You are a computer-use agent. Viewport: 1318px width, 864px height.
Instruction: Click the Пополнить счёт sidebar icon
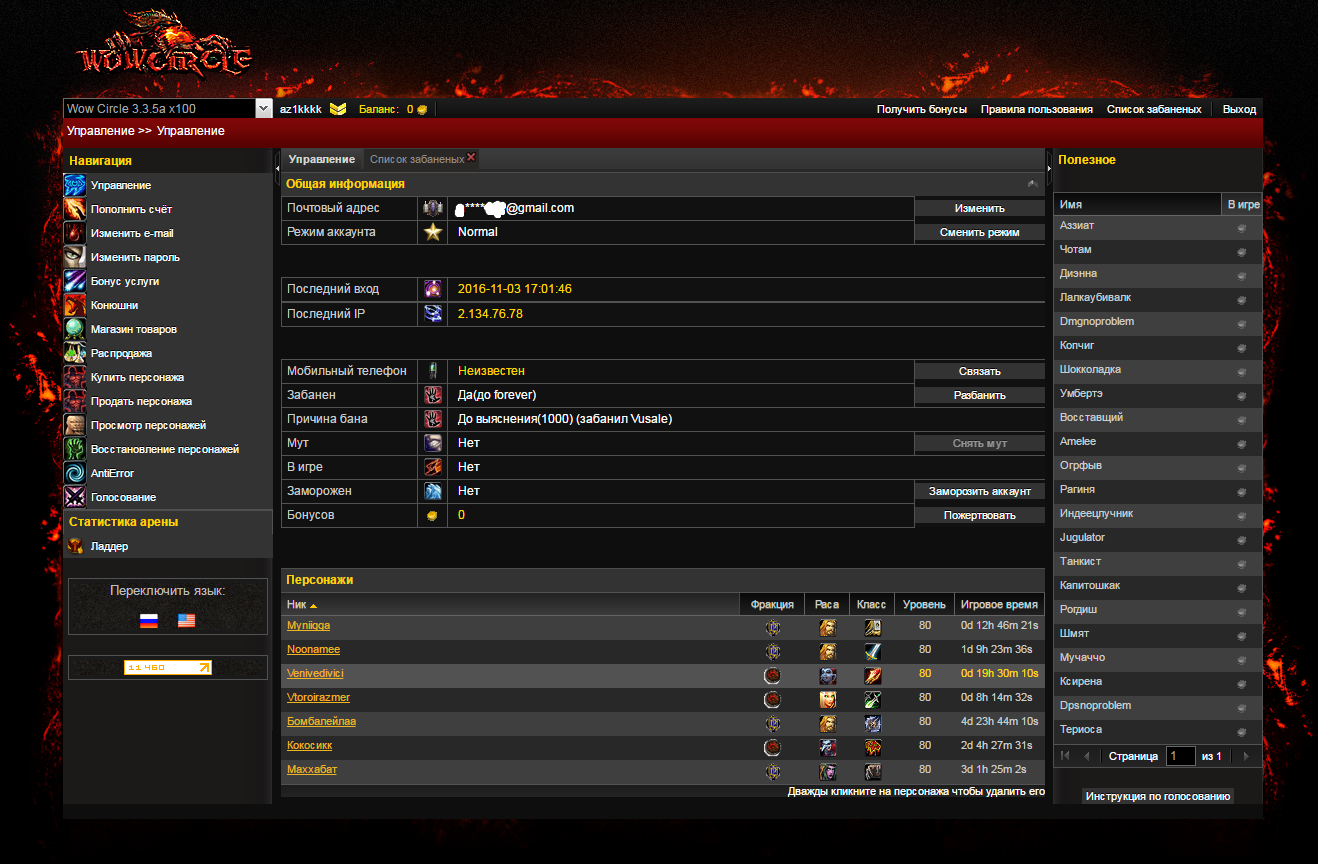(x=75, y=209)
